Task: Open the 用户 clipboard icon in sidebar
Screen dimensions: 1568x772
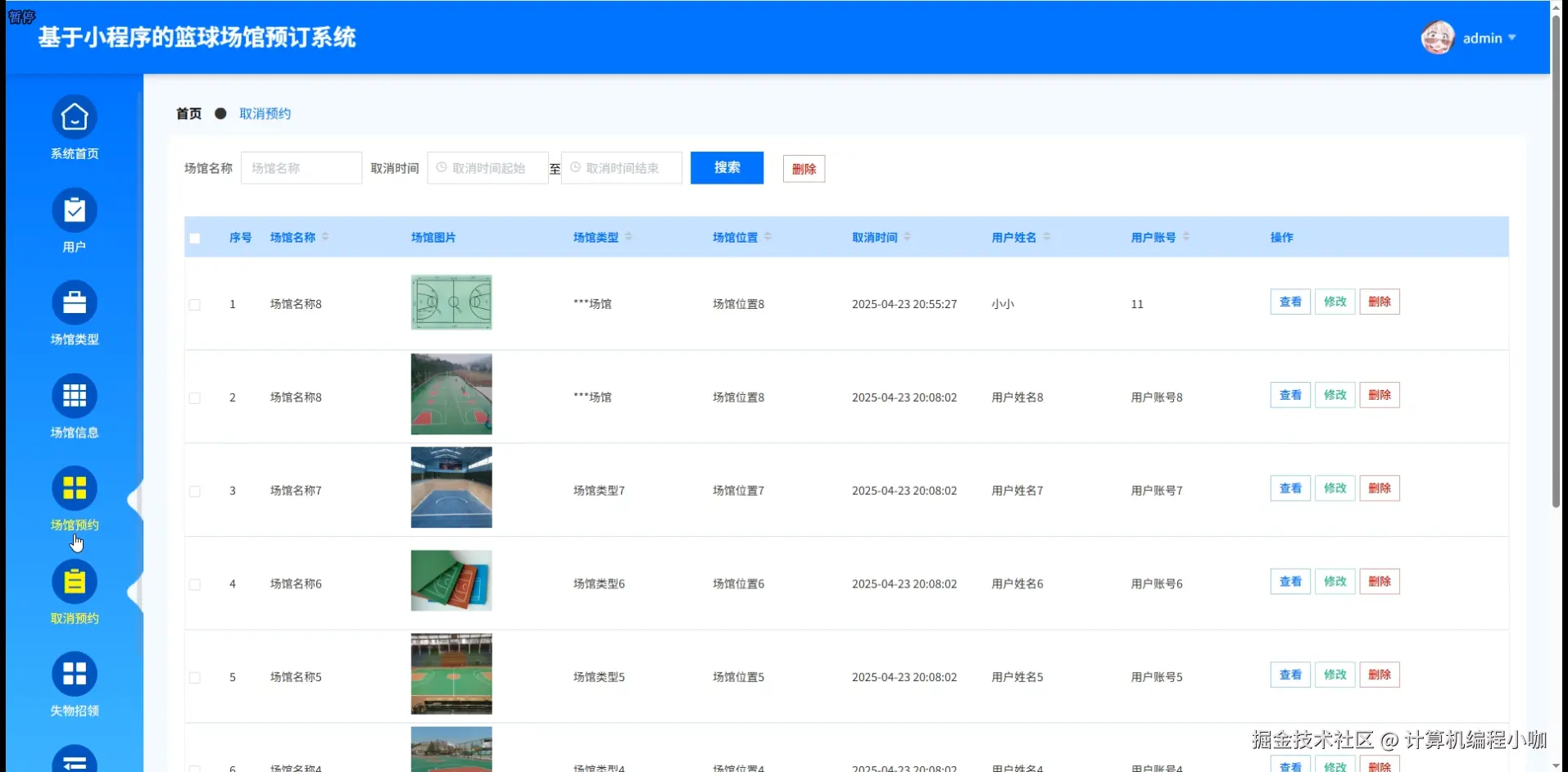Action: (x=75, y=211)
